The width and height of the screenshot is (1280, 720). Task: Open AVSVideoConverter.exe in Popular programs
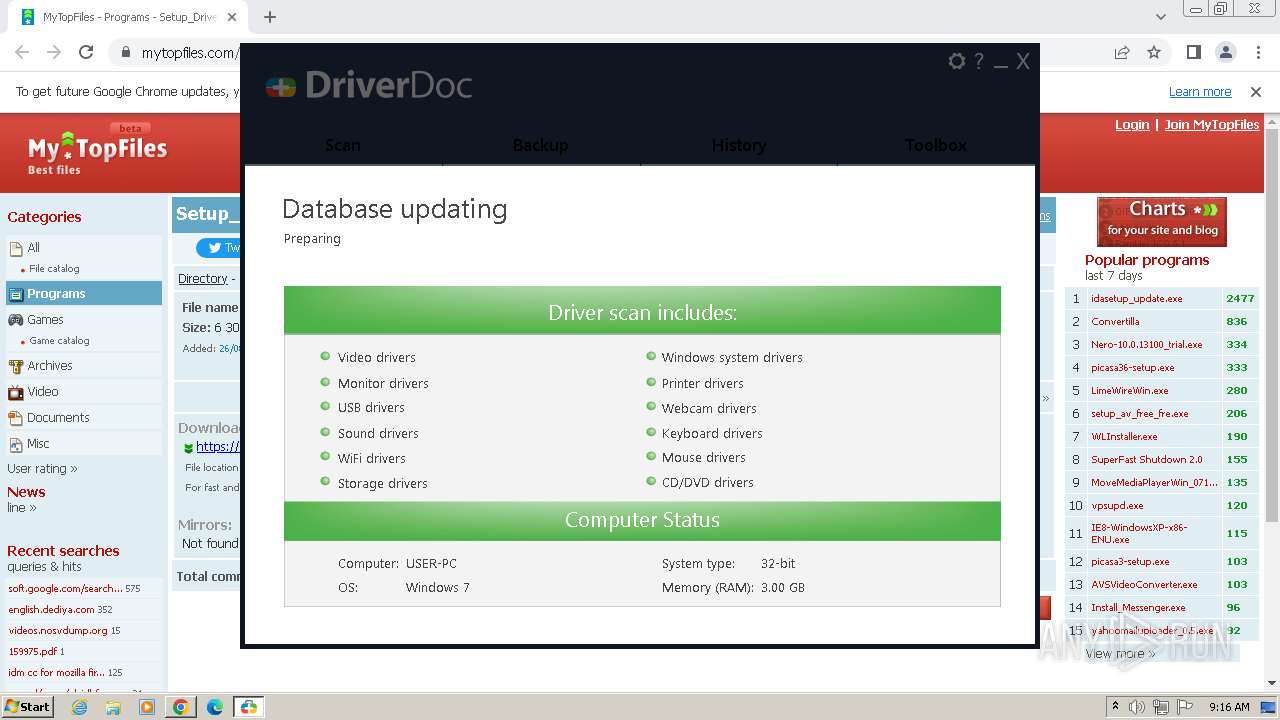pos(1144,584)
